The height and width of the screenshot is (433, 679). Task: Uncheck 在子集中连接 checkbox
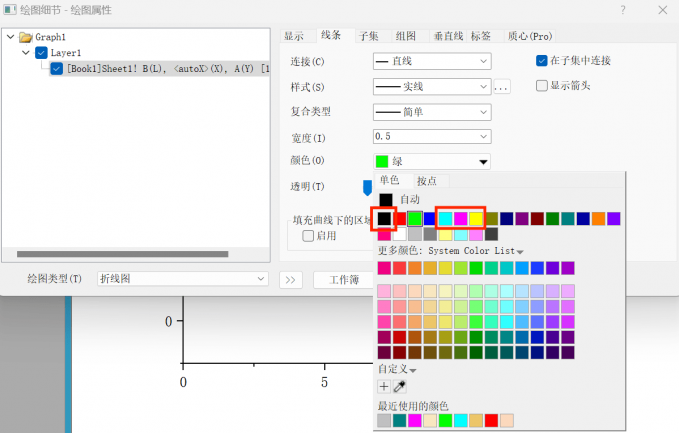coord(542,61)
